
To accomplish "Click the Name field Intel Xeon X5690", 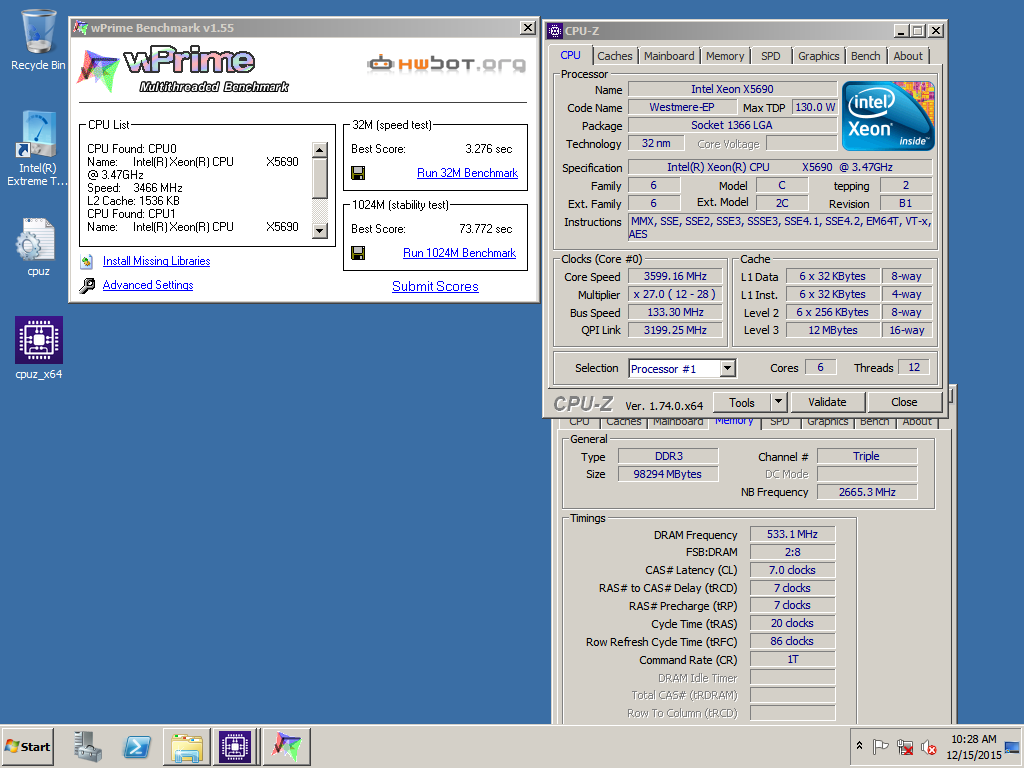I will pos(732,89).
